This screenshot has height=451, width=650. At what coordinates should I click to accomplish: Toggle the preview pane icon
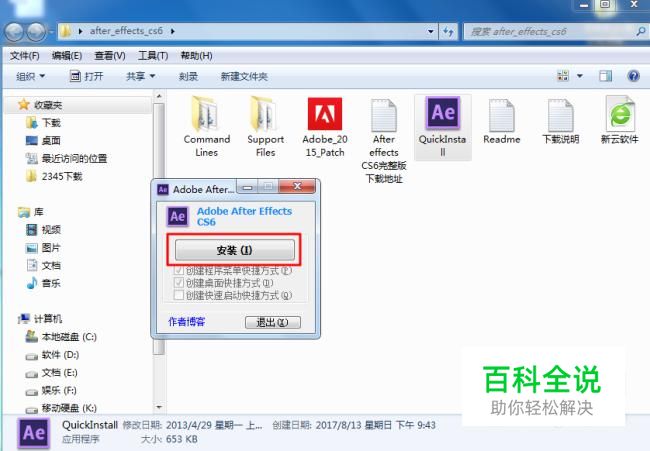605,76
